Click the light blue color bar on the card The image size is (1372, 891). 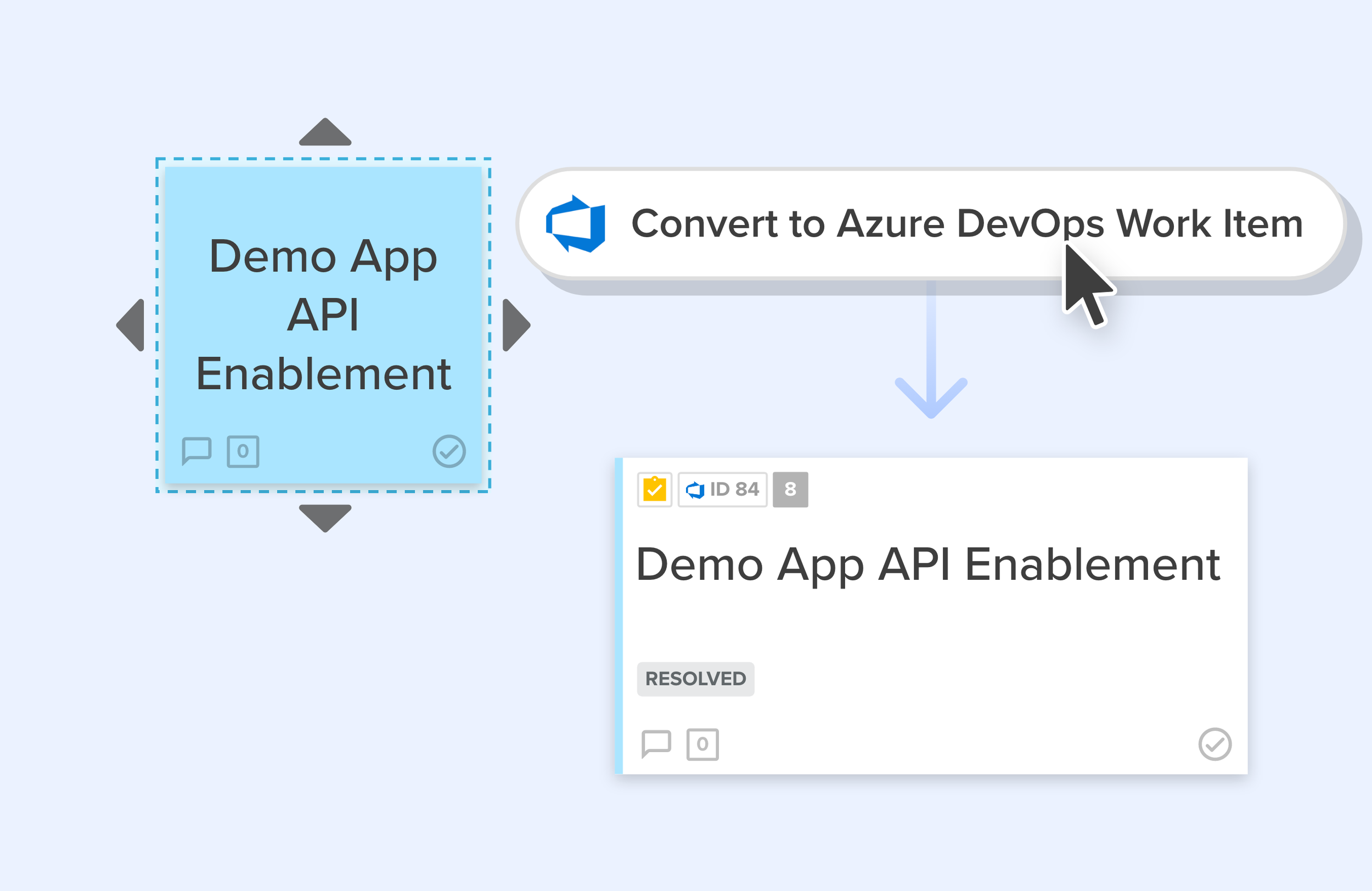(x=618, y=616)
